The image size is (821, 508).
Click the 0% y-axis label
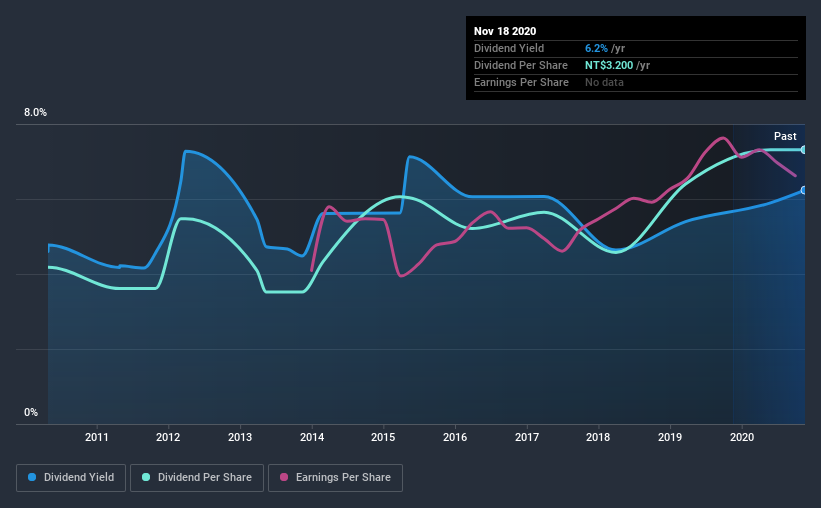tap(31, 413)
